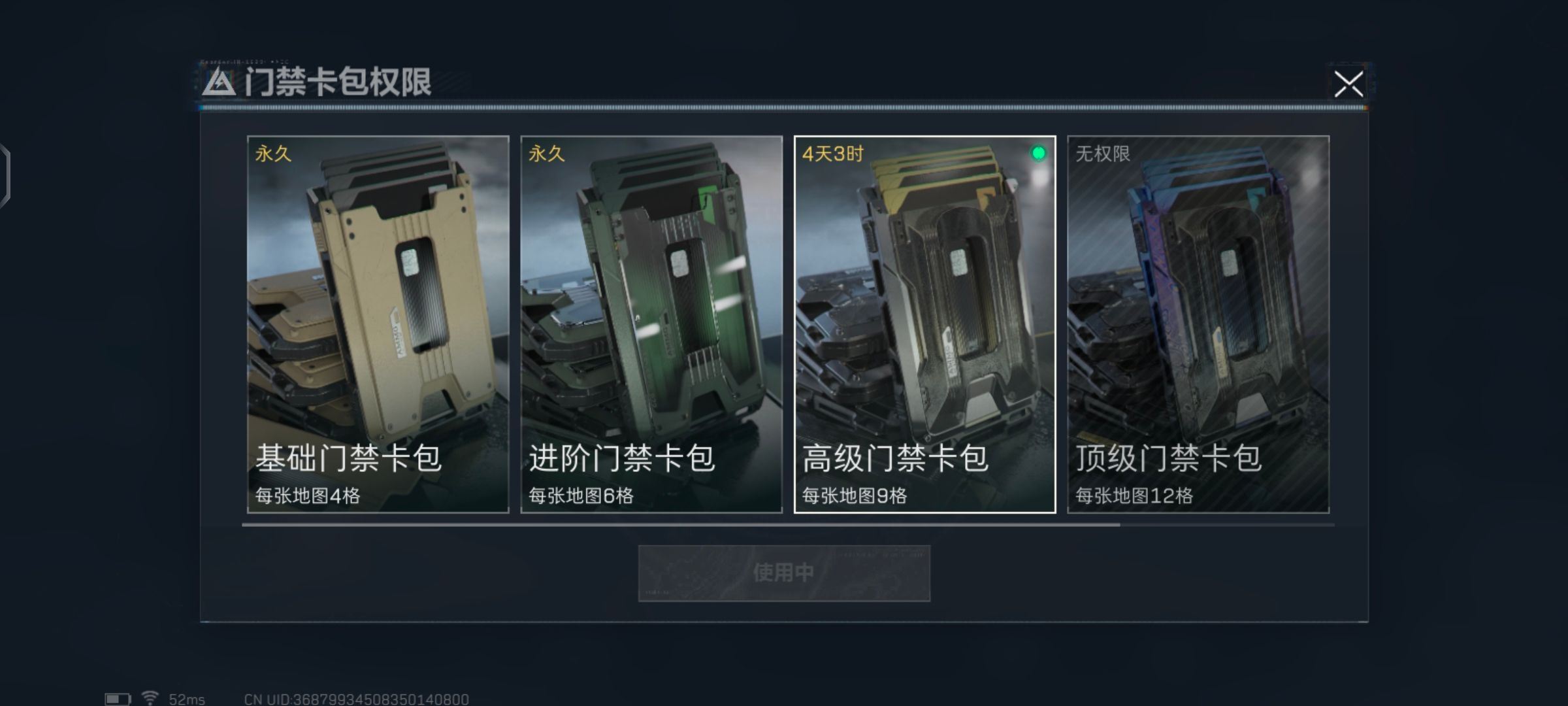Close the 门禁卡包权限 dialog

(x=1348, y=84)
